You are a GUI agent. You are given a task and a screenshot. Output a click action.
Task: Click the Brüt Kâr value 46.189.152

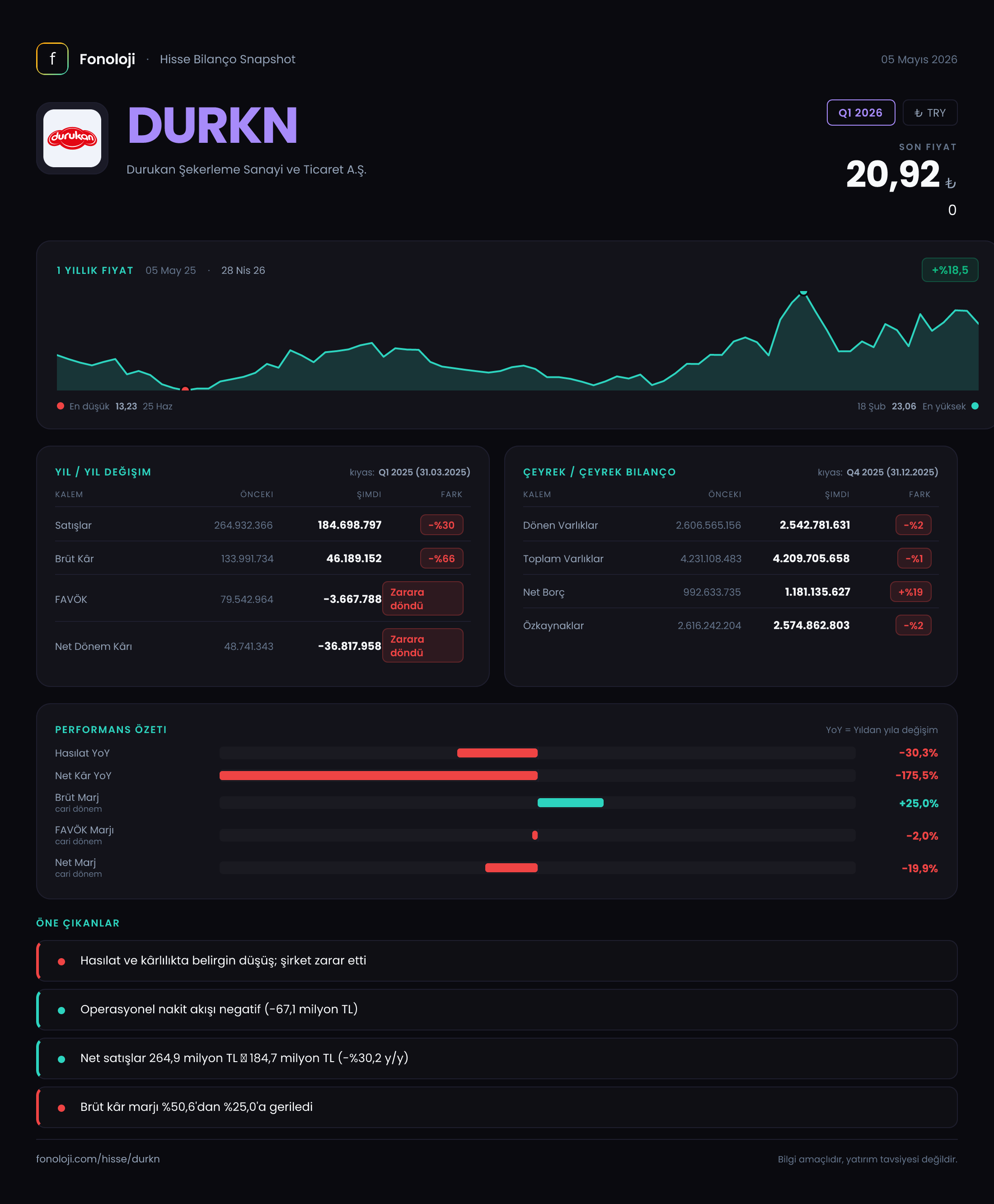(354, 559)
